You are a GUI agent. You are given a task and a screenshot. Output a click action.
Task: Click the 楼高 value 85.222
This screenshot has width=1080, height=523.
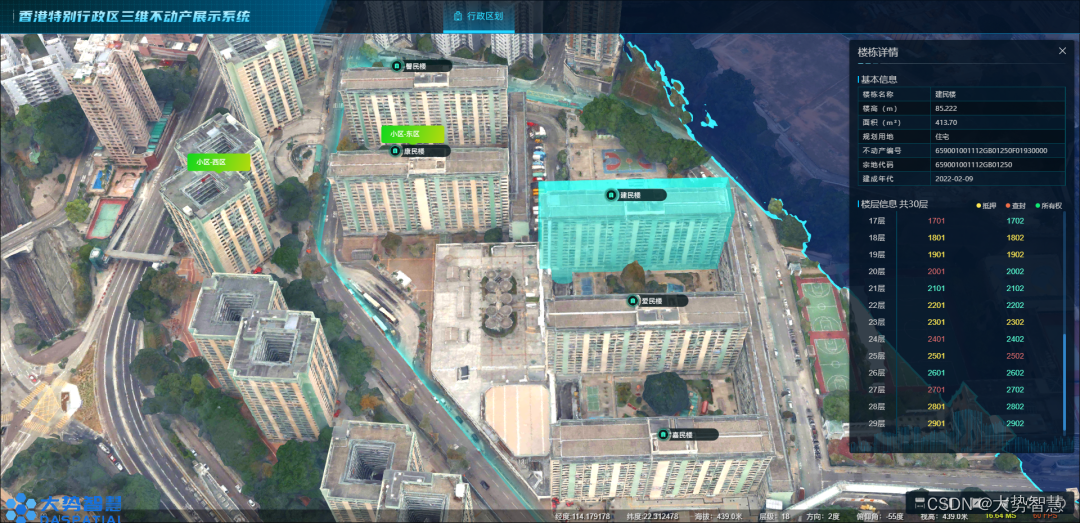(946, 108)
